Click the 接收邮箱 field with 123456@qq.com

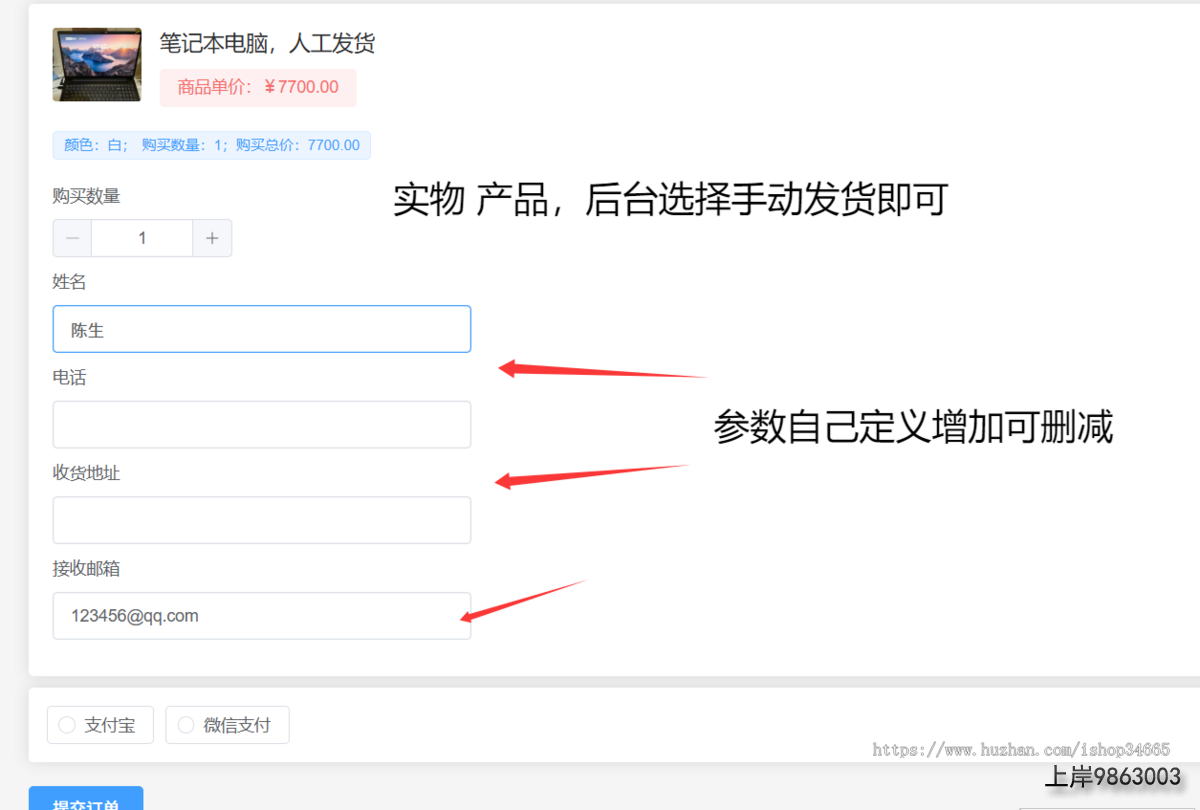261,616
